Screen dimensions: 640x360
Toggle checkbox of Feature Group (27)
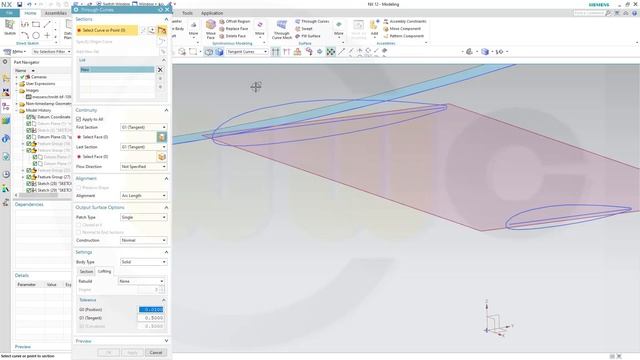pyautogui.click(x=29, y=177)
